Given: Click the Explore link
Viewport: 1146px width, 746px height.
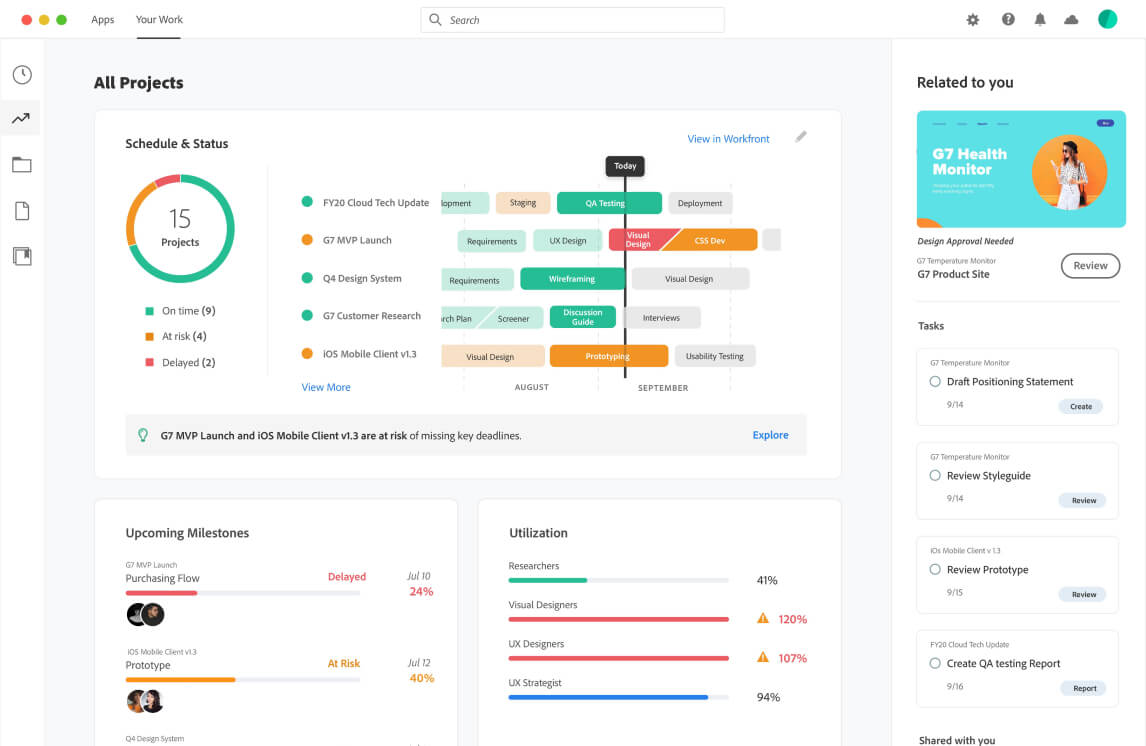Looking at the screenshot, I should tap(770, 435).
